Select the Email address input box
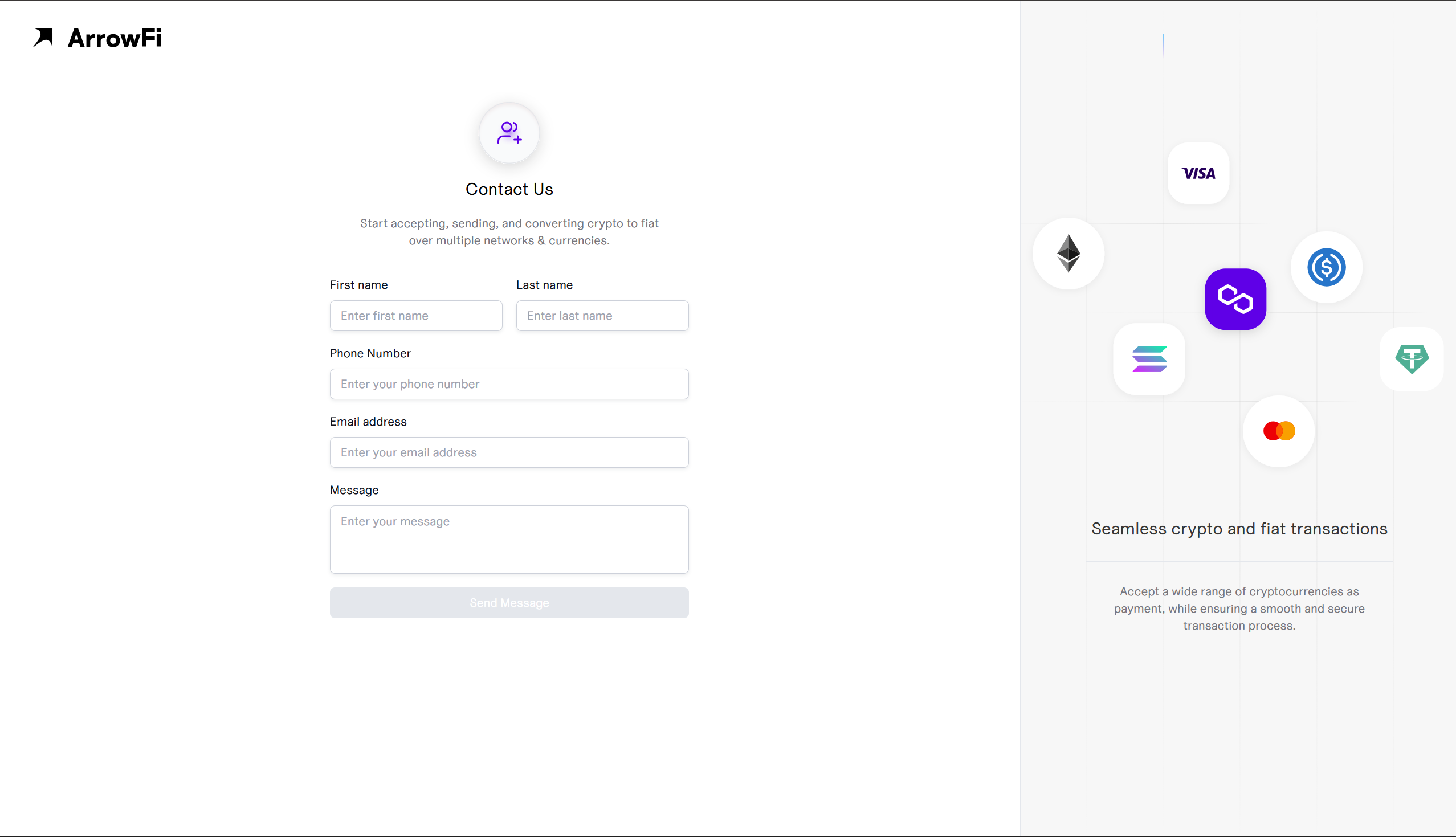This screenshot has width=1456, height=837. pos(509,452)
